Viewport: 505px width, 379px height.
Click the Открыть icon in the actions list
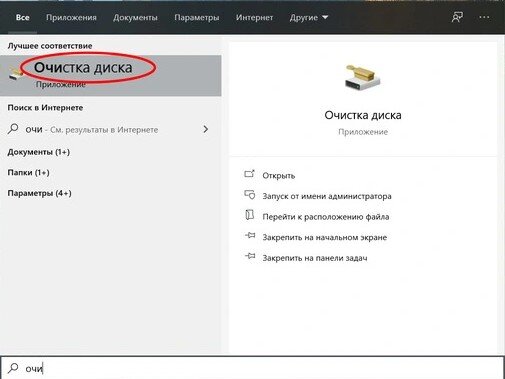[249, 174]
